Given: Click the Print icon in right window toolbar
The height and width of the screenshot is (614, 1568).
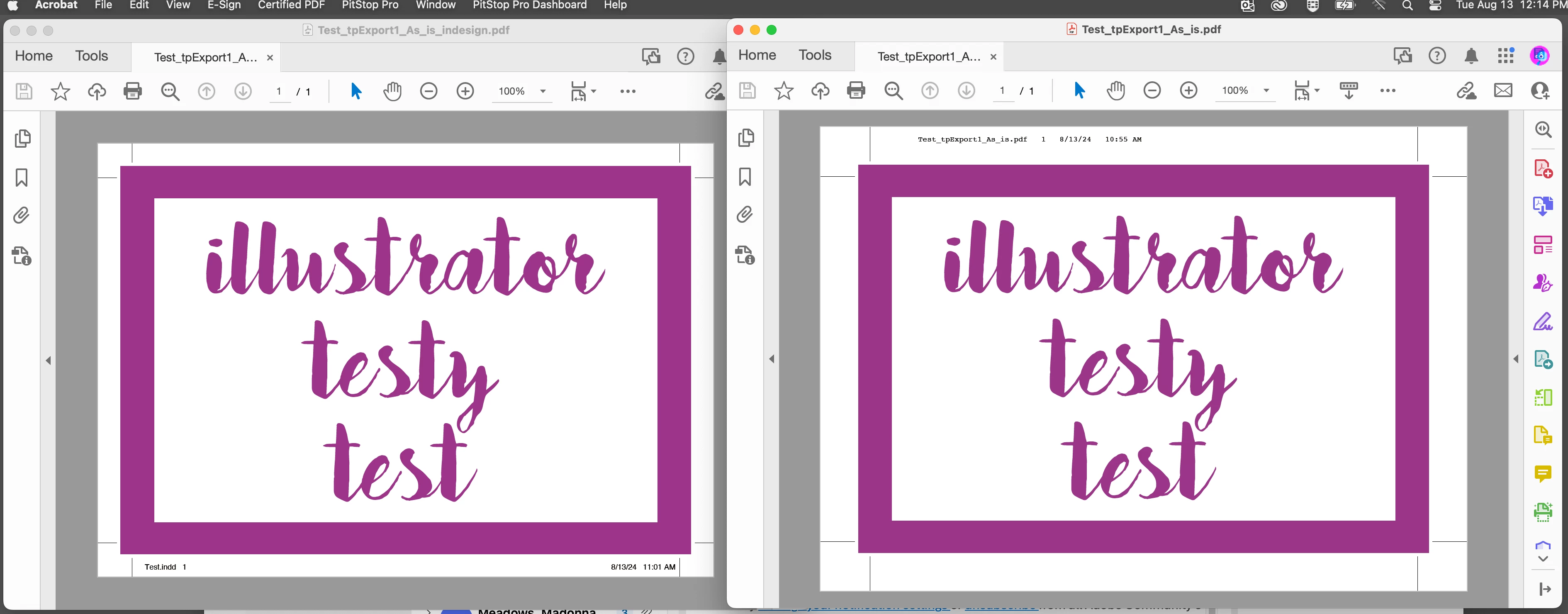Looking at the screenshot, I should click(x=856, y=91).
